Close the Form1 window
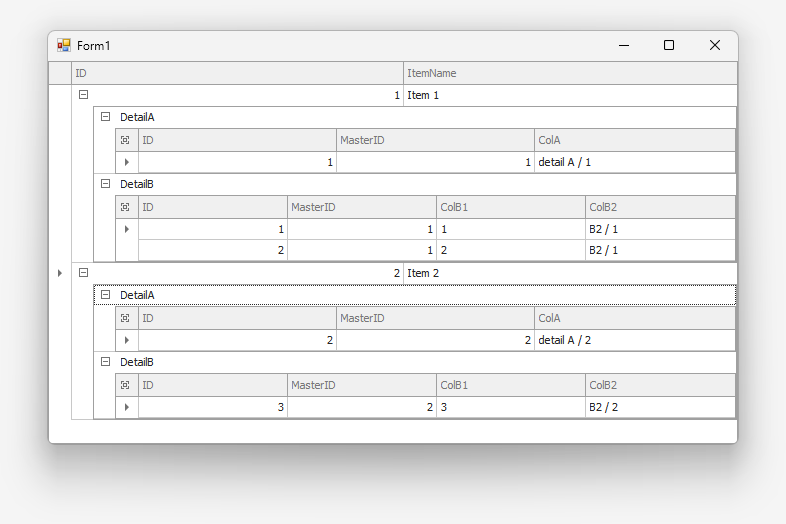 point(715,45)
